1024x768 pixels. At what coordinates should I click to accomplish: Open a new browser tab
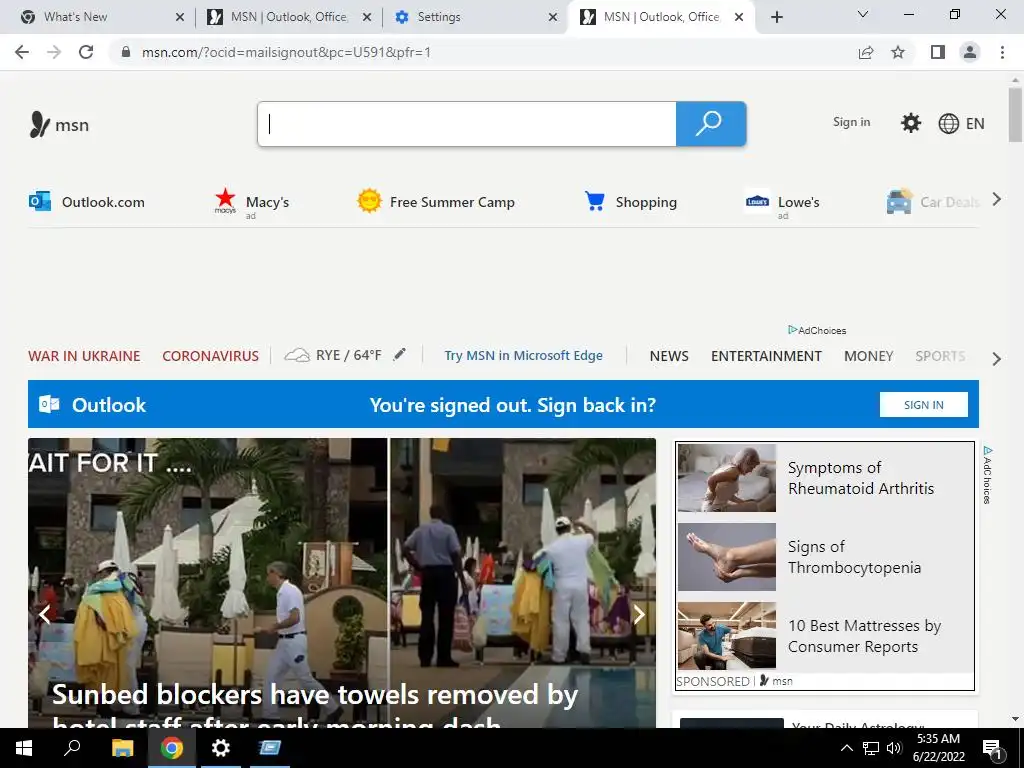point(776,18)
